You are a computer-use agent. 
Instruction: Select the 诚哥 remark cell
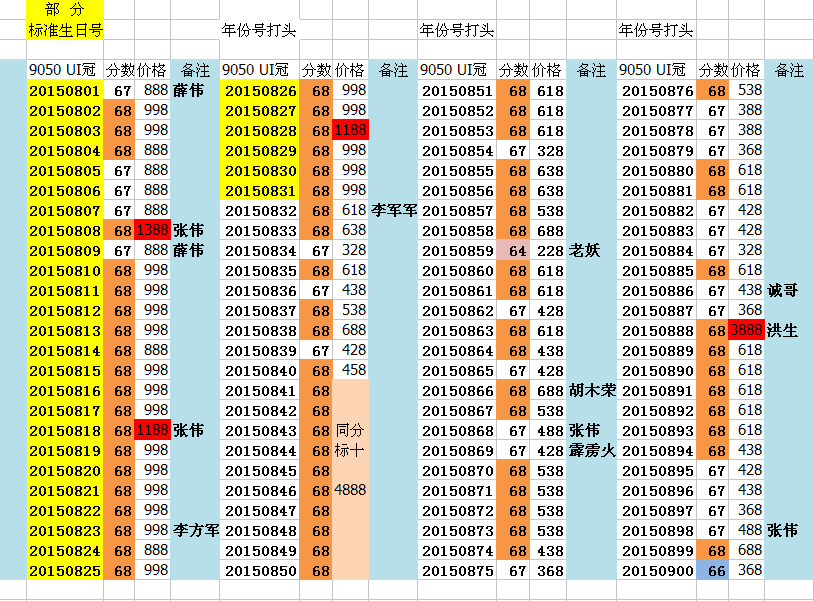[x=783, y=291]
